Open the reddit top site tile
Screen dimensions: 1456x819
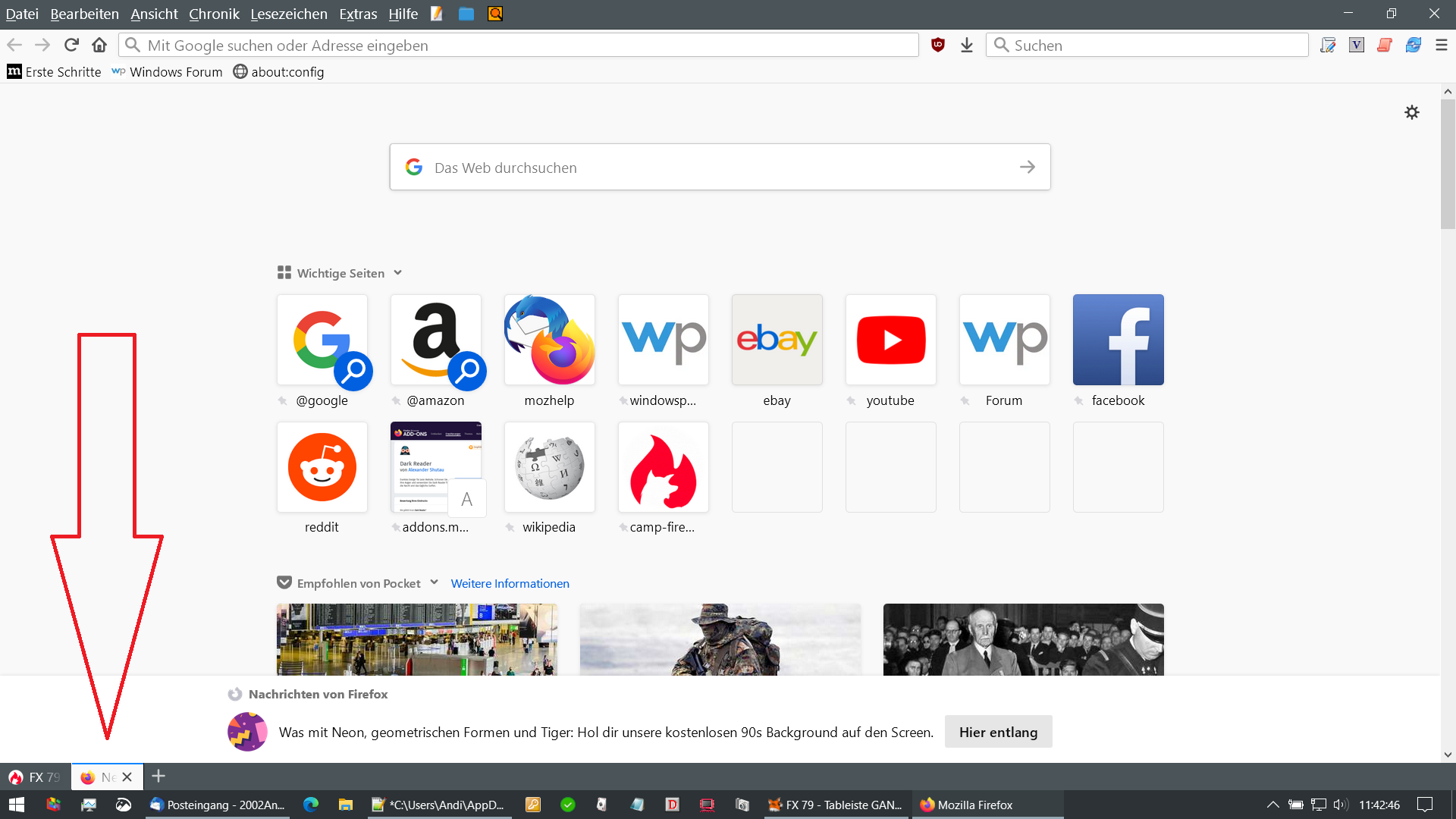point(322,467)
